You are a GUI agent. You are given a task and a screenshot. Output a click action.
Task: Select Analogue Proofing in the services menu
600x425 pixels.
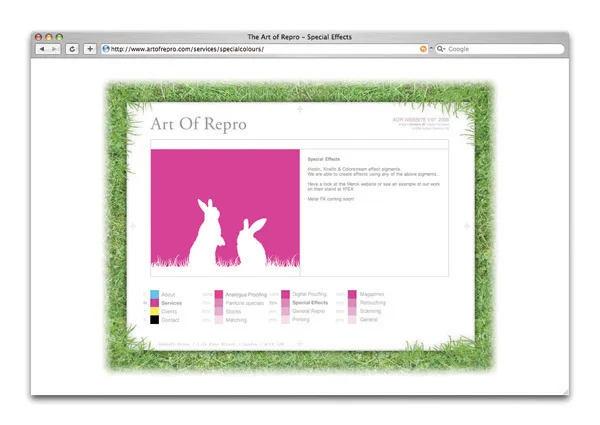point(246,295)
